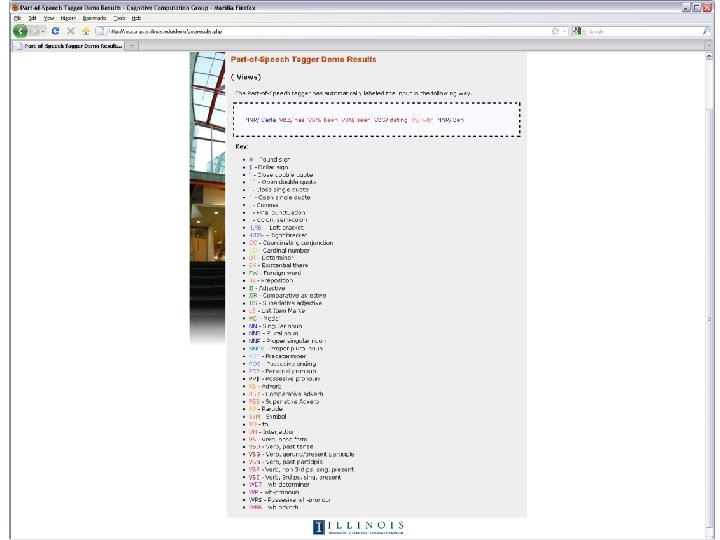The image size is (720, 540).
Task: Click the 'Symbol' key entry
Action: [268, 416]
